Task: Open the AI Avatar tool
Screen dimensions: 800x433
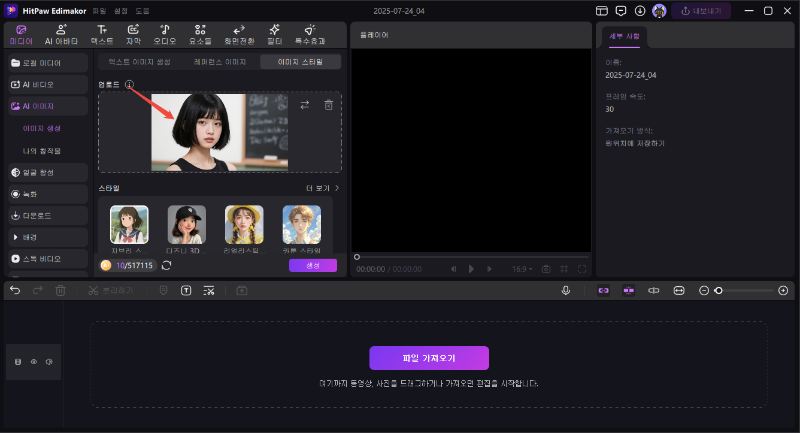Action: (61, 35)
